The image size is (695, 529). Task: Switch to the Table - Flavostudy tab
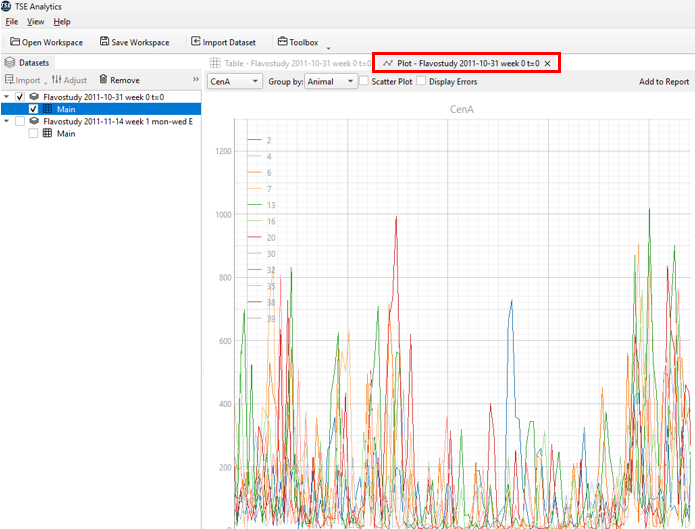pos(289,63)
